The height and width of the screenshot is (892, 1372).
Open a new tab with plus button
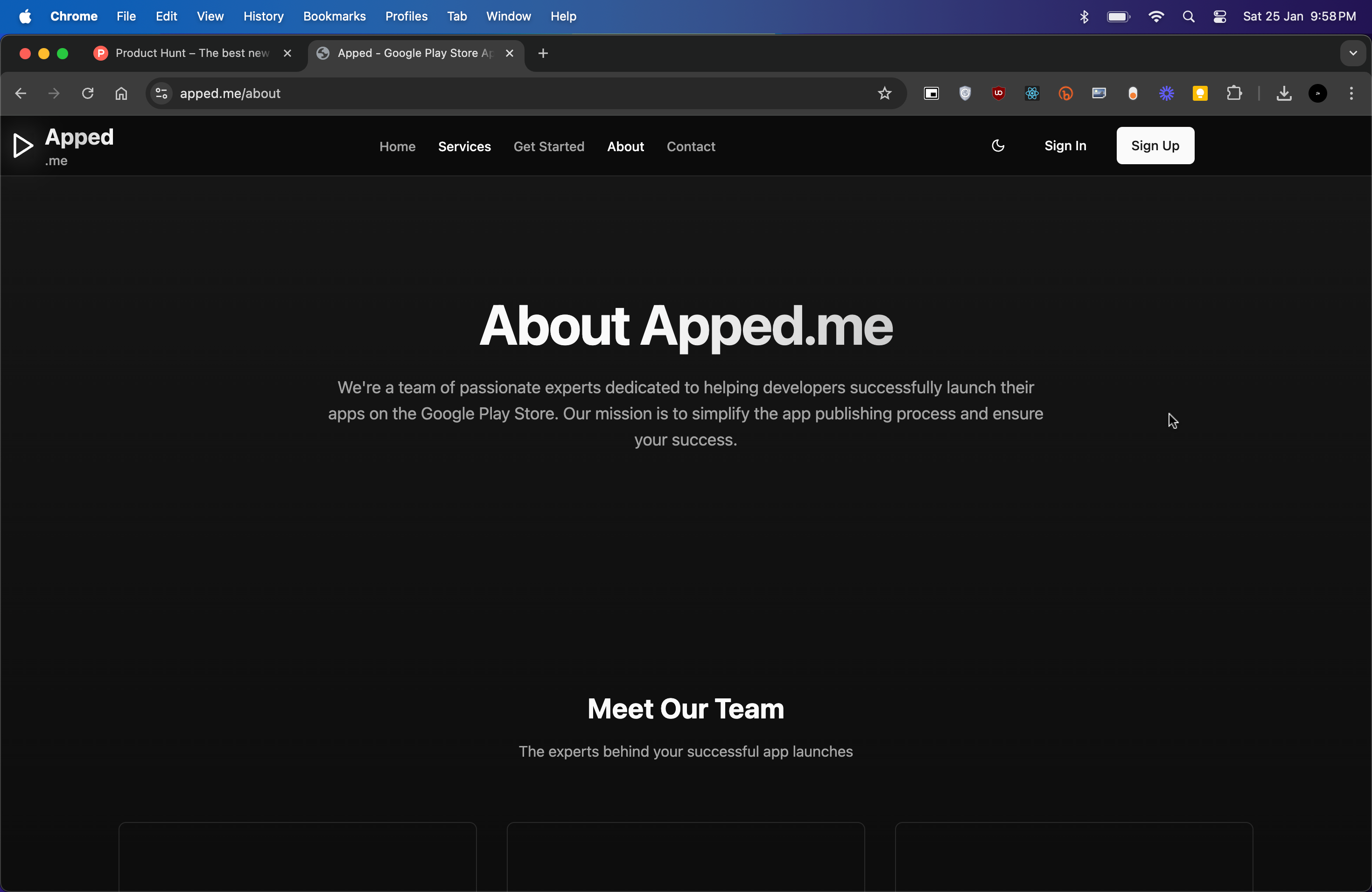543,53
